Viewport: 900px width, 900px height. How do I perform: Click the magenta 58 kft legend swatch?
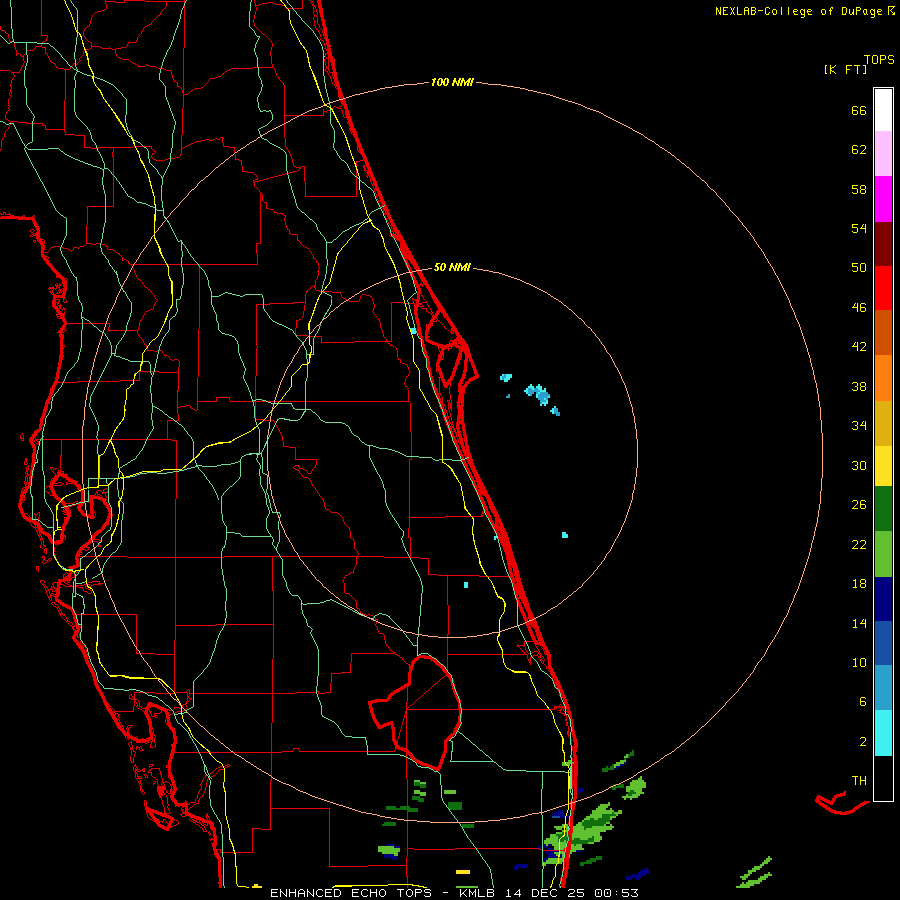coord(883,199)
